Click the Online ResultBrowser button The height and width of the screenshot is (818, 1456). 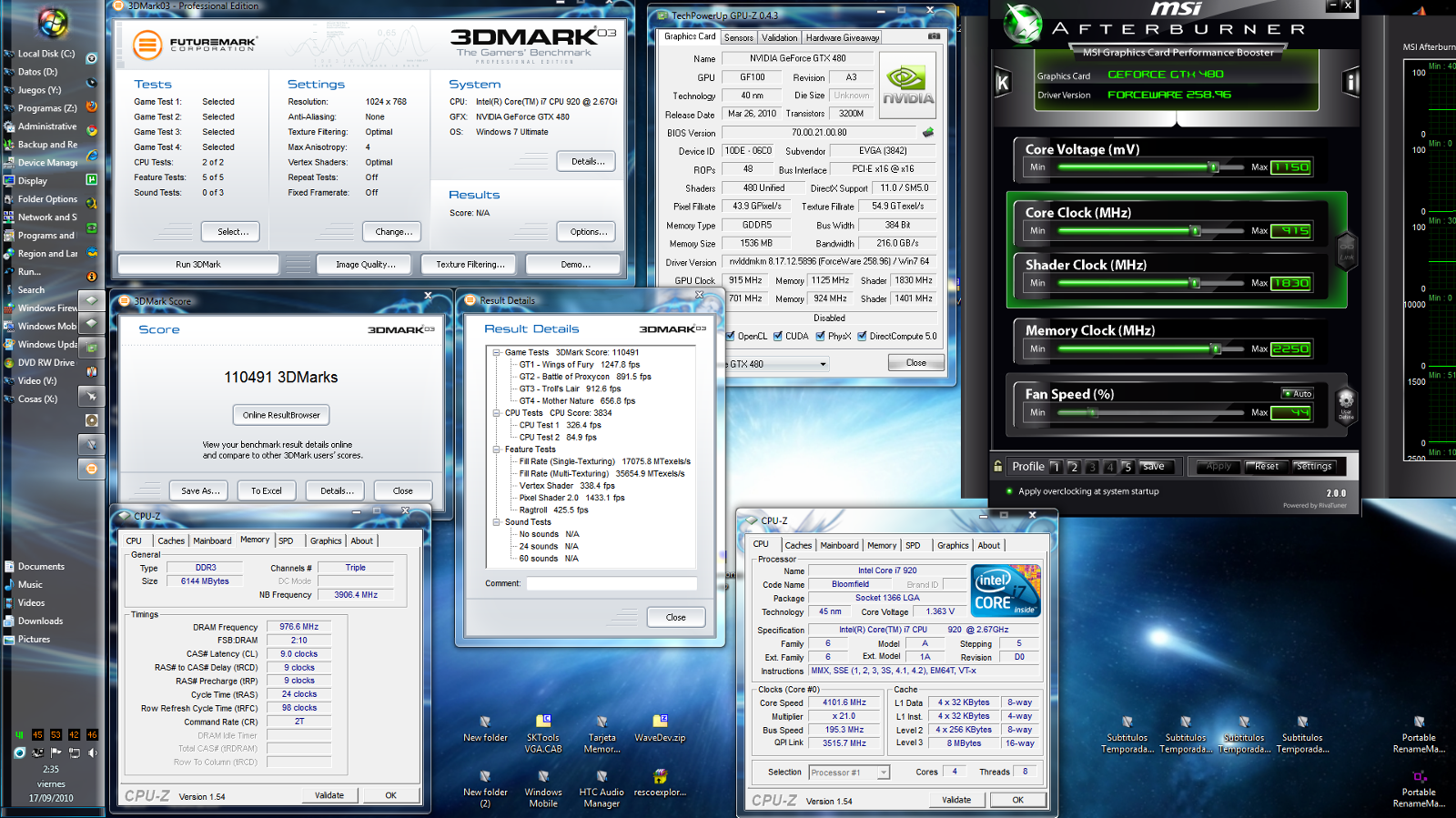[281, 415]
